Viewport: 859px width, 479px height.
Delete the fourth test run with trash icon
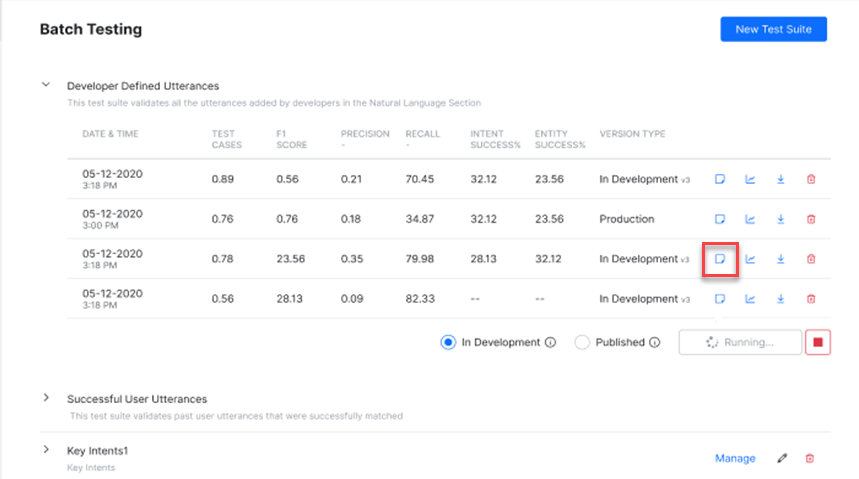pyautogui.click(x=811, y=299)
